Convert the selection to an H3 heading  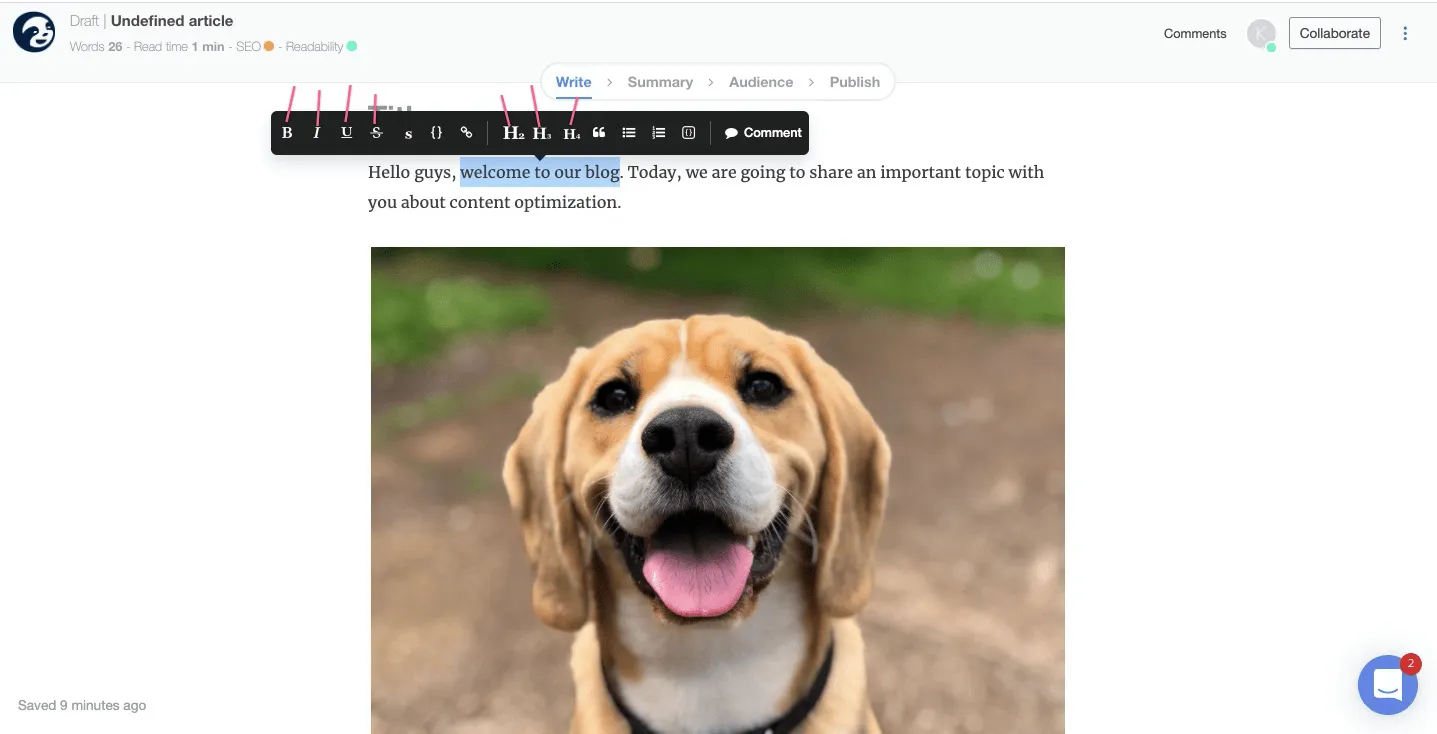coord(542,133)
